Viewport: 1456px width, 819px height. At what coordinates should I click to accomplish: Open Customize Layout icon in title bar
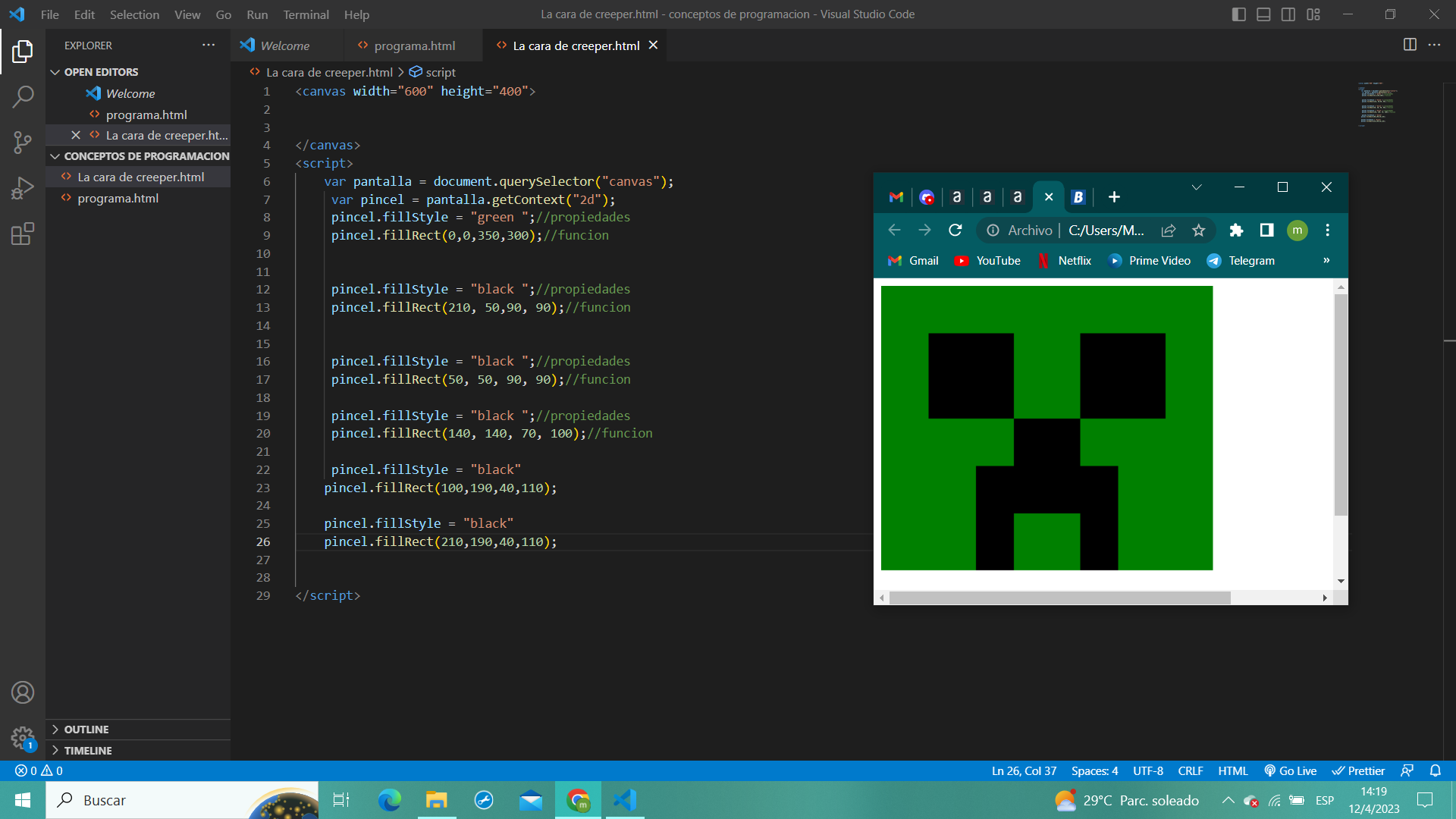coord(1313,14)
